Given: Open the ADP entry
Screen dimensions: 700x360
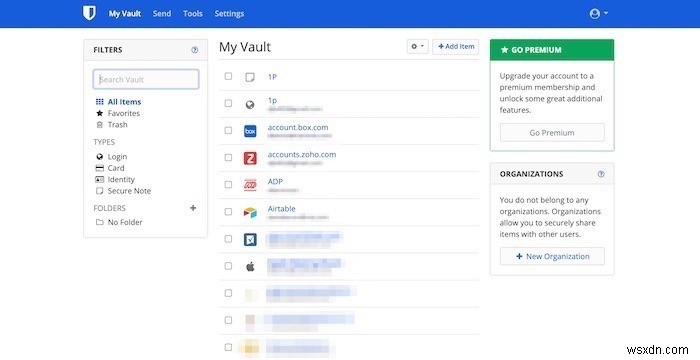Looking at the screenshot, I should coord(275,181).
